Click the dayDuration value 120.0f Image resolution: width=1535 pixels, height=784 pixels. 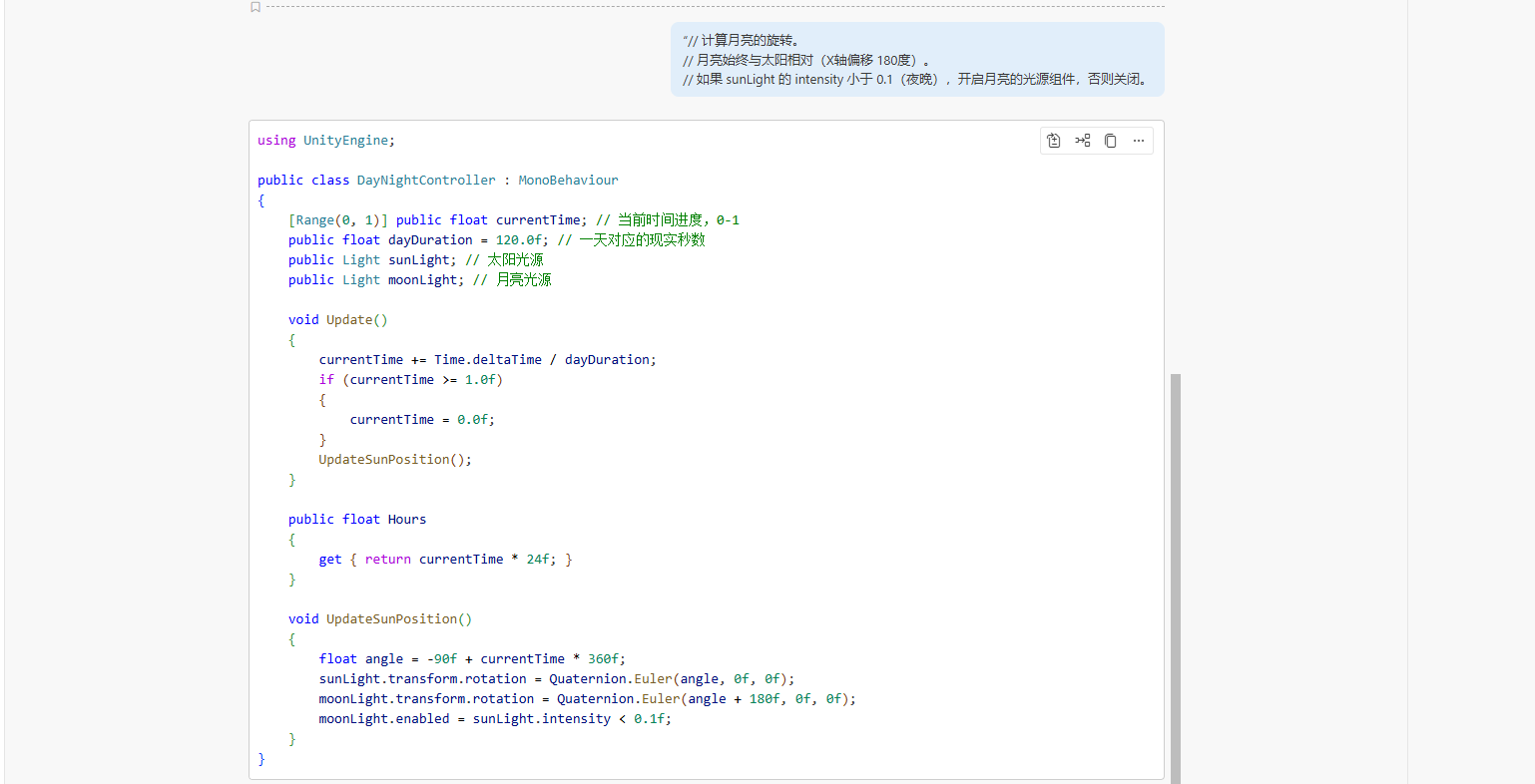tap(521, 240)
